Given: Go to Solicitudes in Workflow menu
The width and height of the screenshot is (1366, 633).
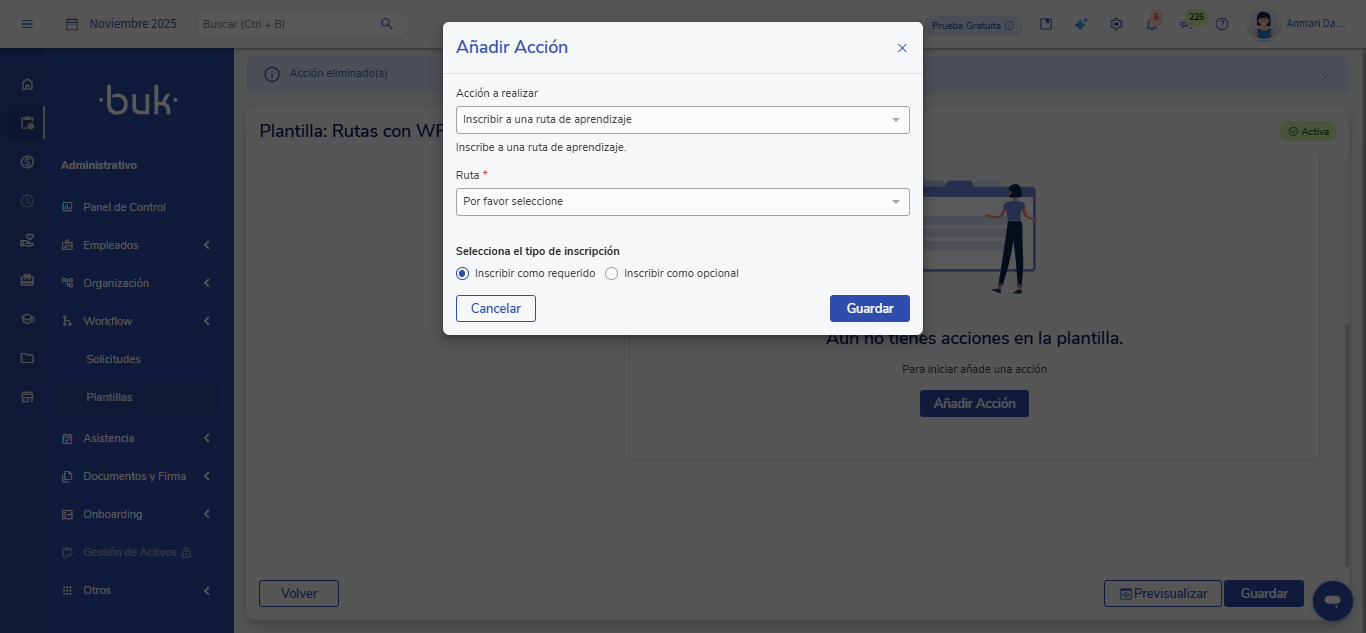Looking at the screenshot, I should (113, 359).
